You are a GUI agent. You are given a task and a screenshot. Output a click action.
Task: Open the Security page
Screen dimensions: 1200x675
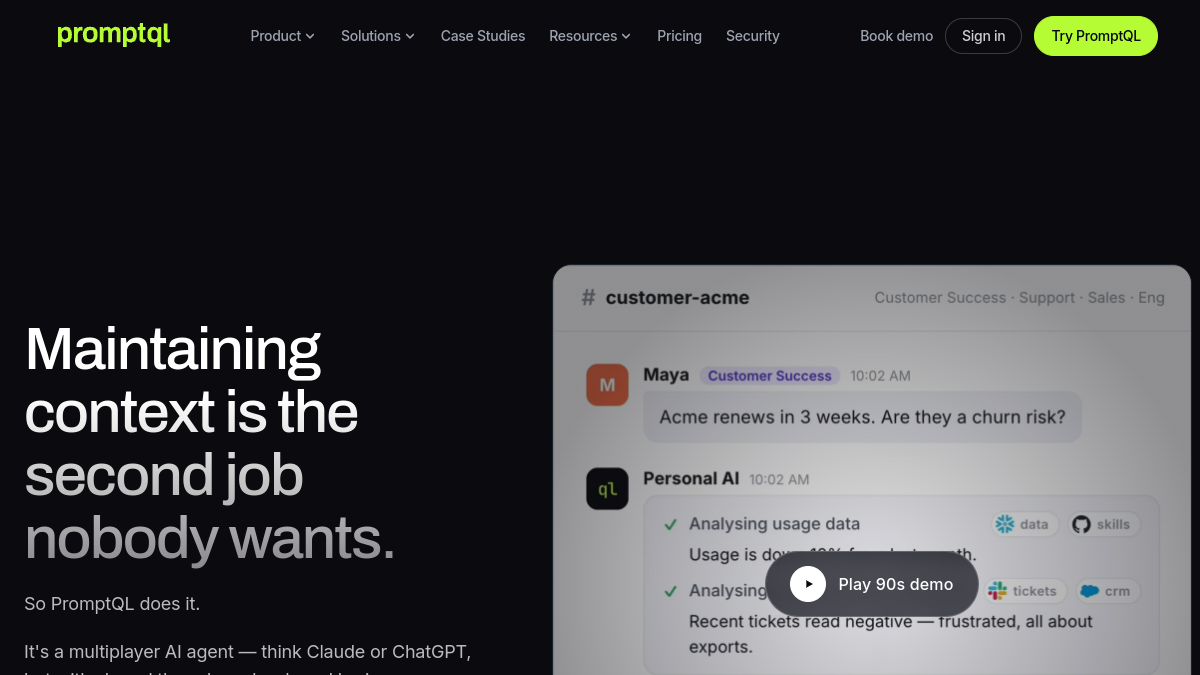pyautogui.click(x=753, y=36)
